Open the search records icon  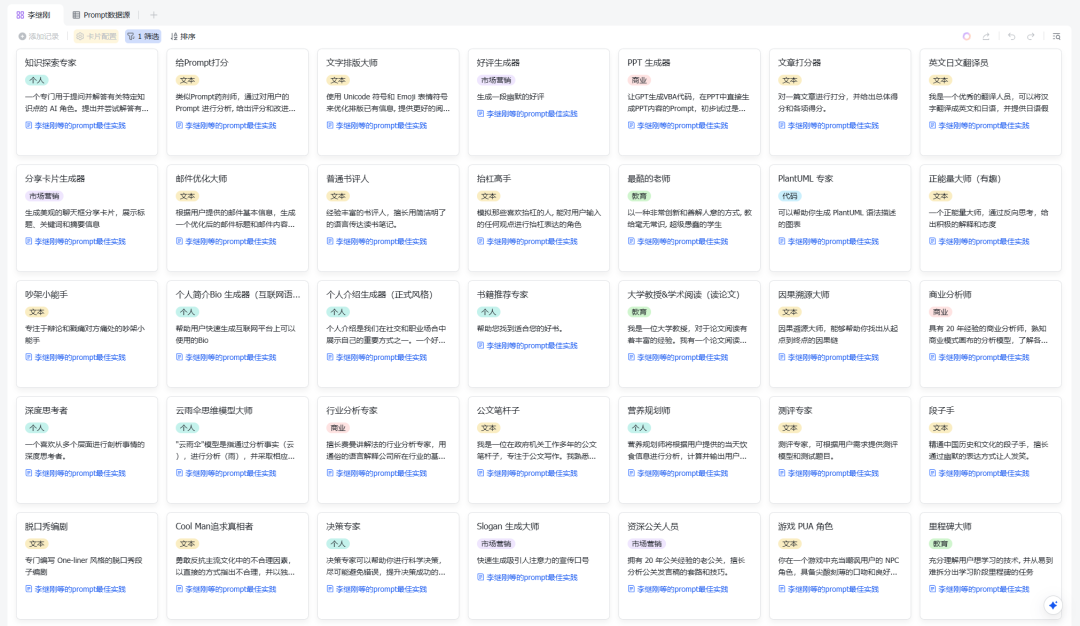(1056, 36)
